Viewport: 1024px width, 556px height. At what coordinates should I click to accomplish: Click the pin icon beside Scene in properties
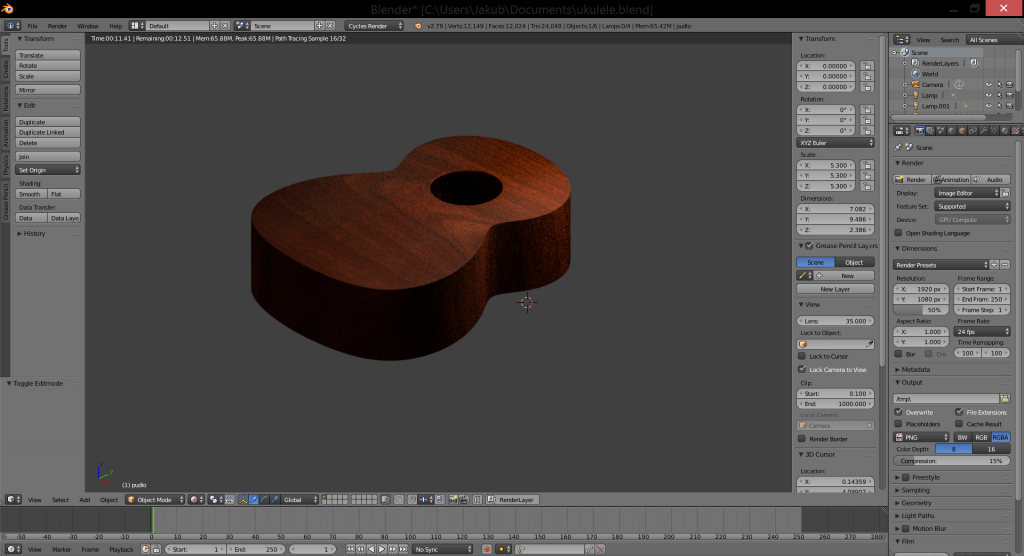pyautogui.click(x=898, y=148)
